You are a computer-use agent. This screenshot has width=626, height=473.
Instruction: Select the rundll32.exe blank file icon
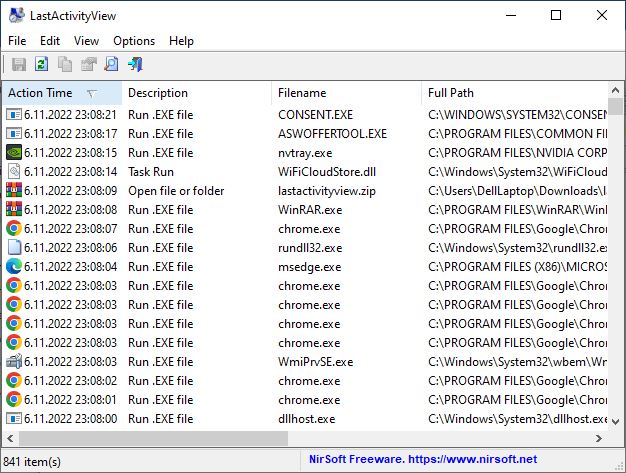tap(14, 247)
